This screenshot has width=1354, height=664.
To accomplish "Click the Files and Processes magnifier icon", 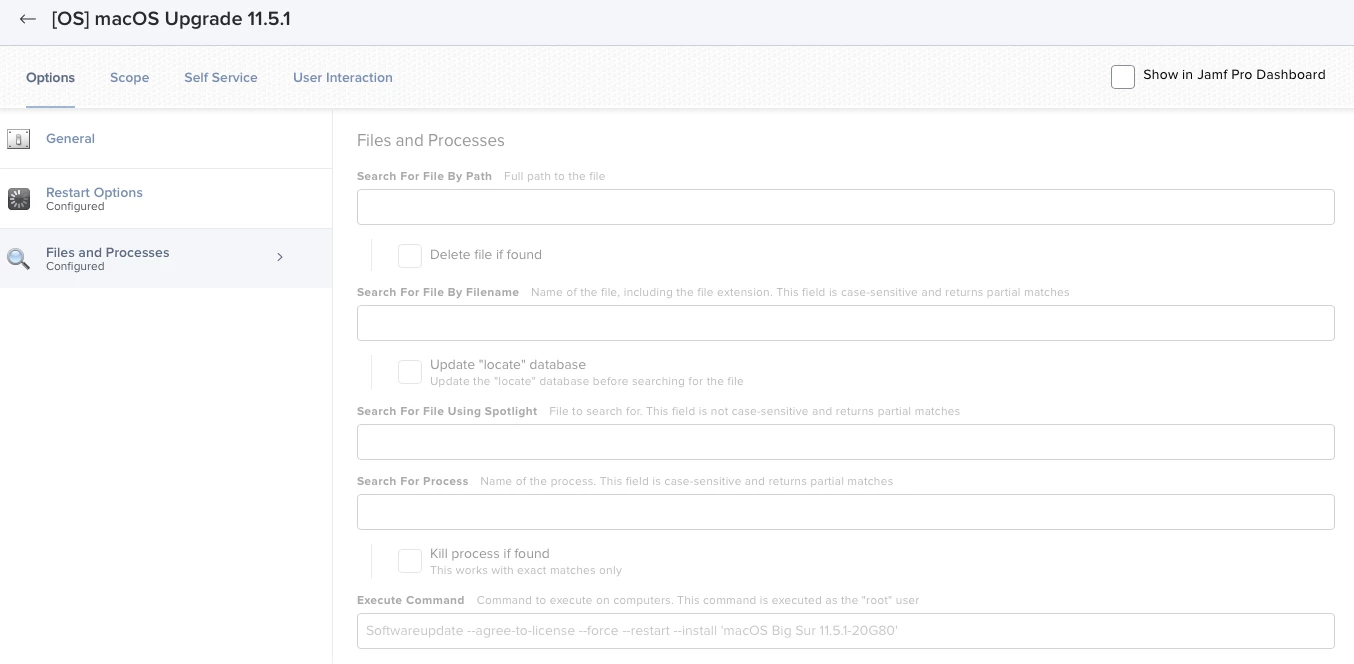I will coord(18,259).
